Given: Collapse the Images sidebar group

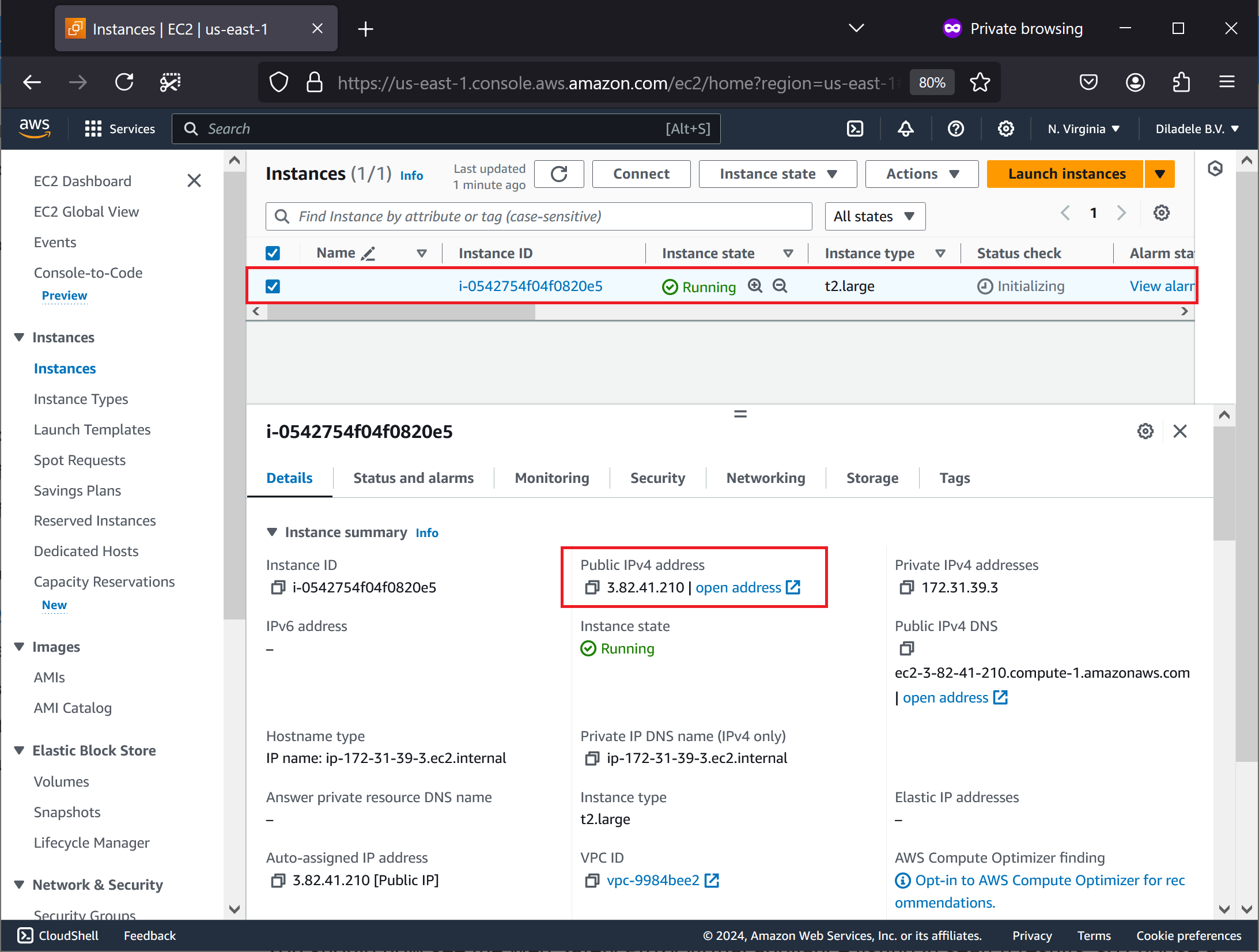Looking at the screenshot, I should [x=19, y=647].
